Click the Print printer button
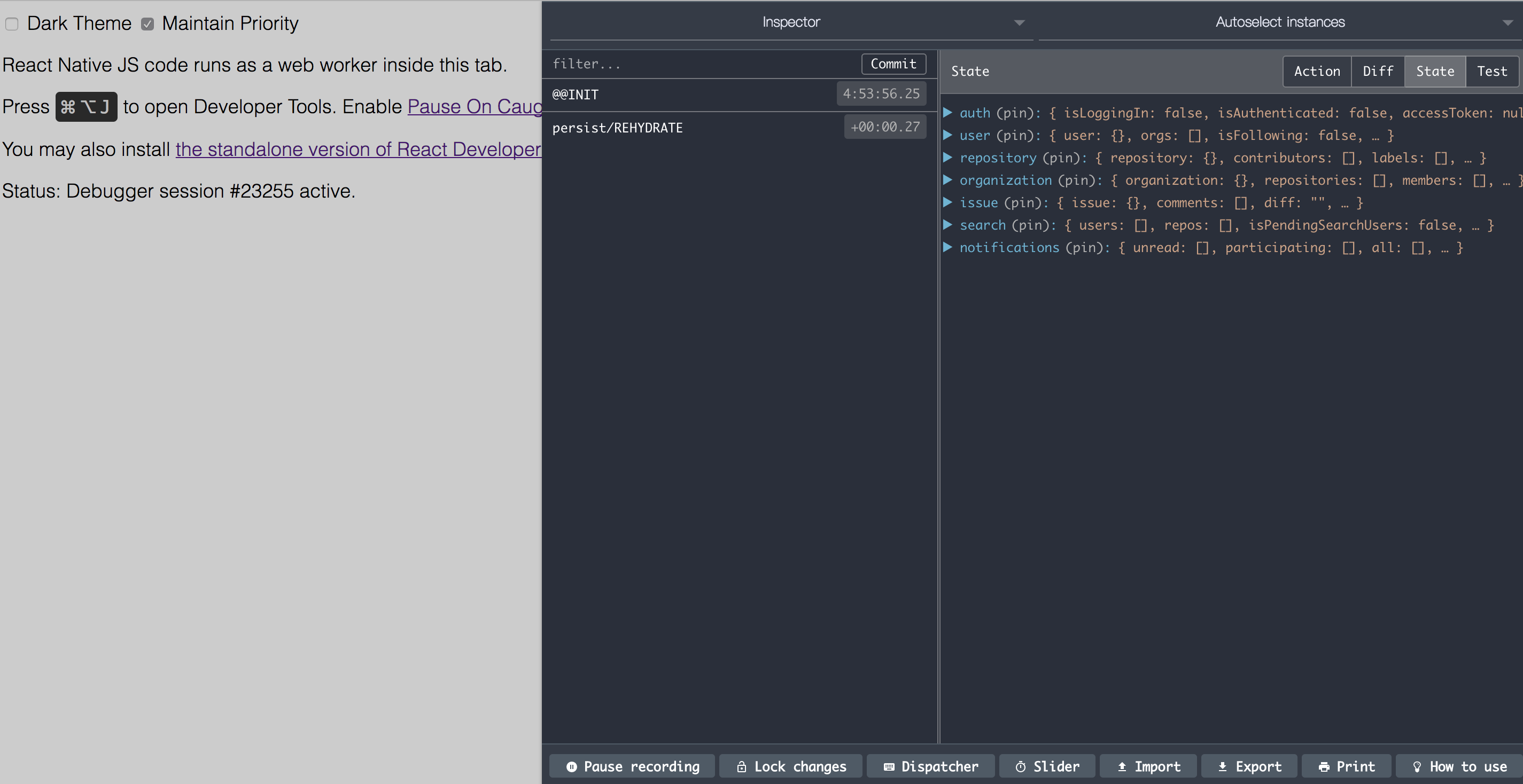 click(1346, 766)
